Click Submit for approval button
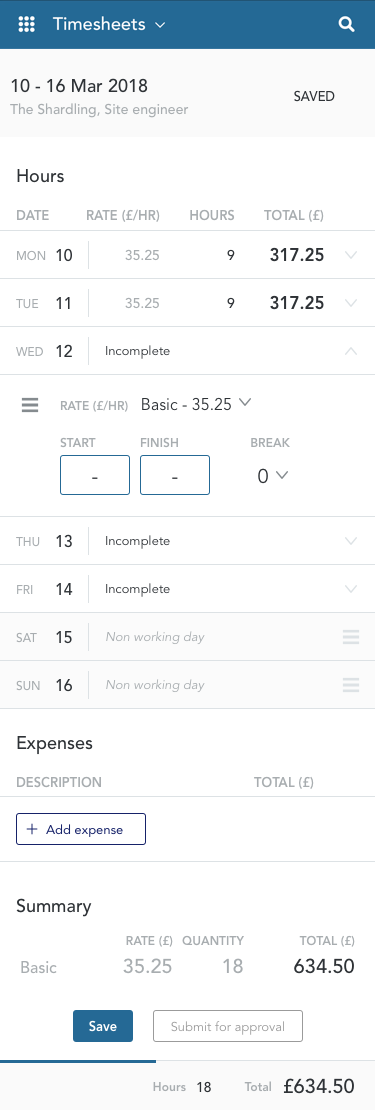This screenshot has height=1110, width=375. 228,1026
